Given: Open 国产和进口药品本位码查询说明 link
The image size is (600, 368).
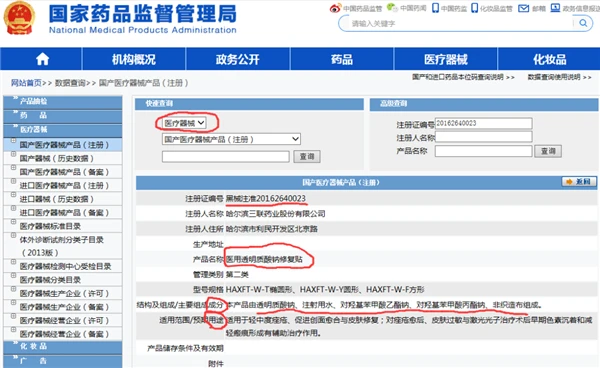Looking at the screenshot, I should (463, 77).
